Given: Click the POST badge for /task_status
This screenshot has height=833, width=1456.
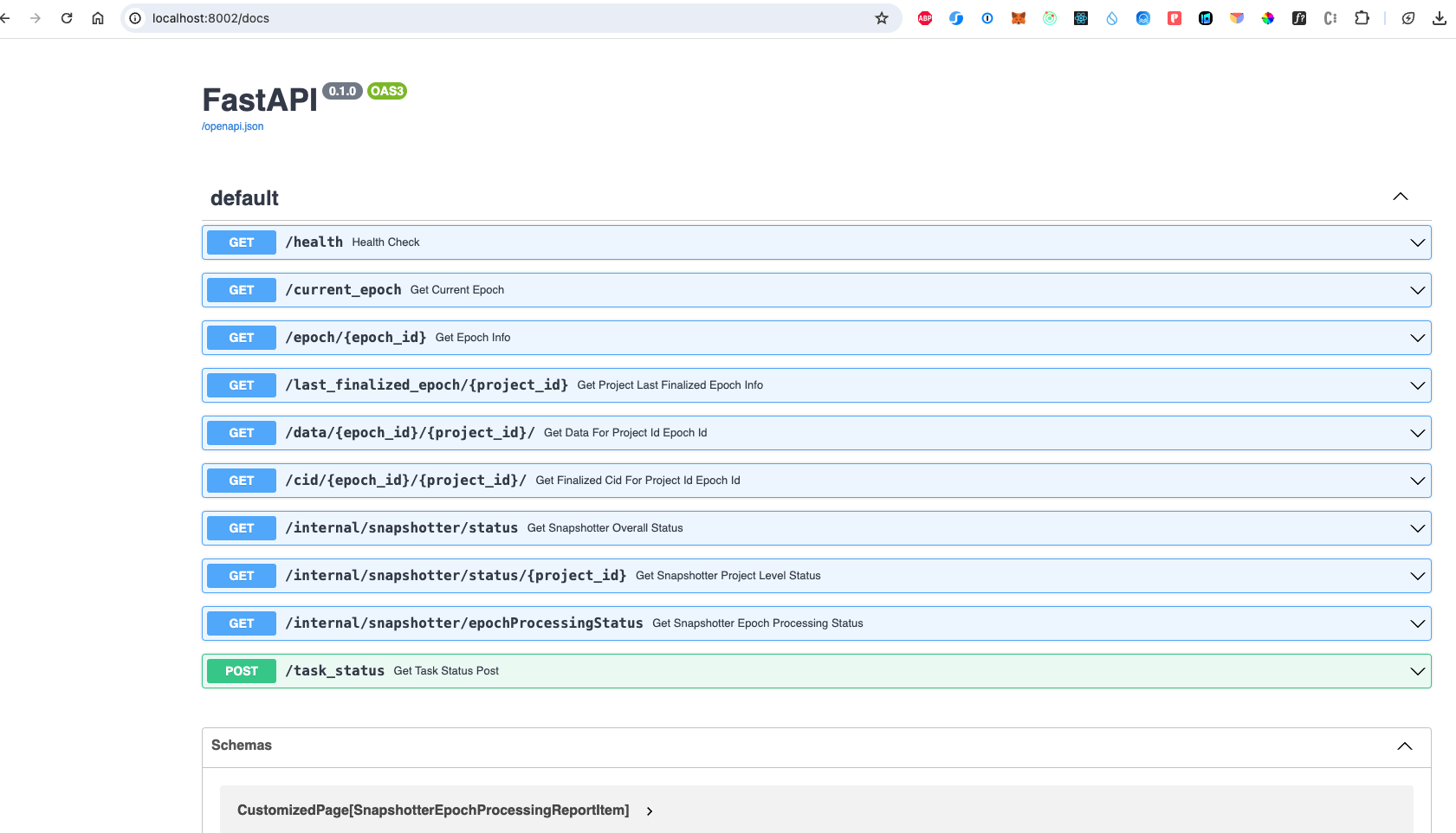Looking at the screenshot, I should 242,671.
